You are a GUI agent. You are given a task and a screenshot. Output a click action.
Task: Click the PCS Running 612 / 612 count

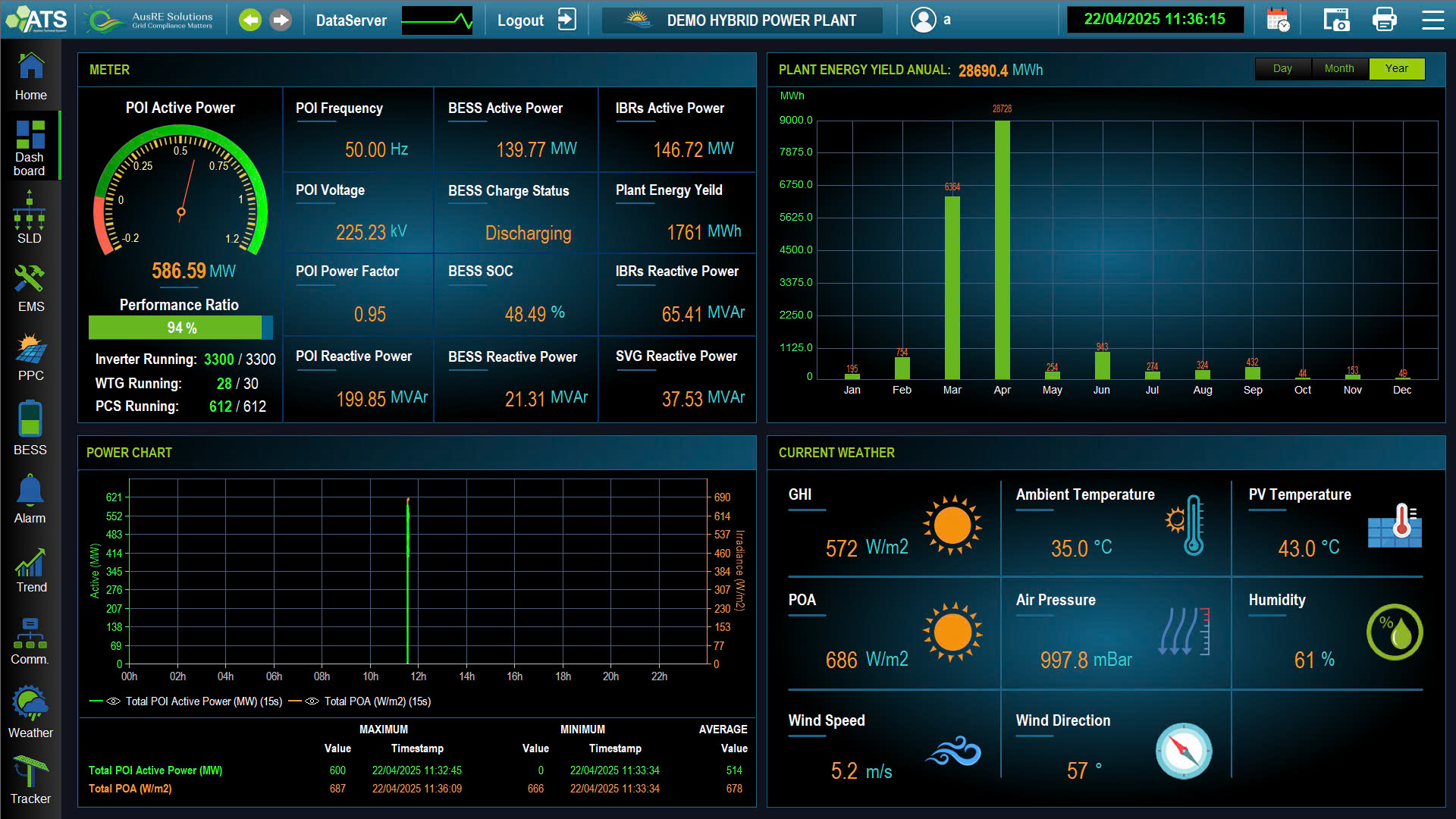(x=237, y=406)
